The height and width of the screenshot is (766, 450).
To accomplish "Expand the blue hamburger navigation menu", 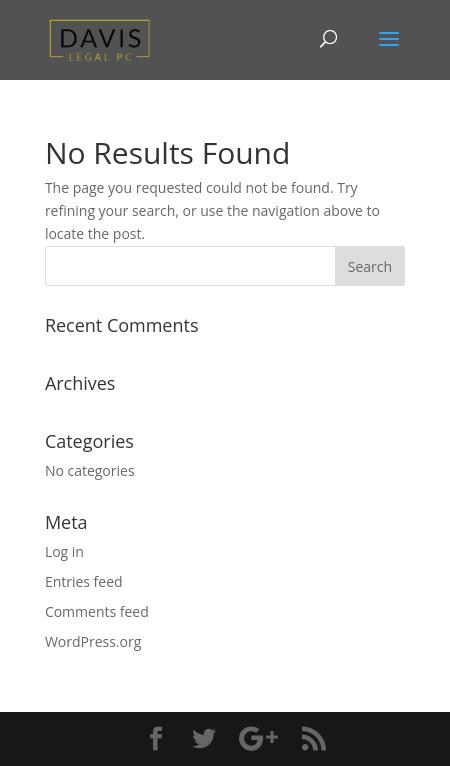I will pyautogui.click(x=389, y=39).
